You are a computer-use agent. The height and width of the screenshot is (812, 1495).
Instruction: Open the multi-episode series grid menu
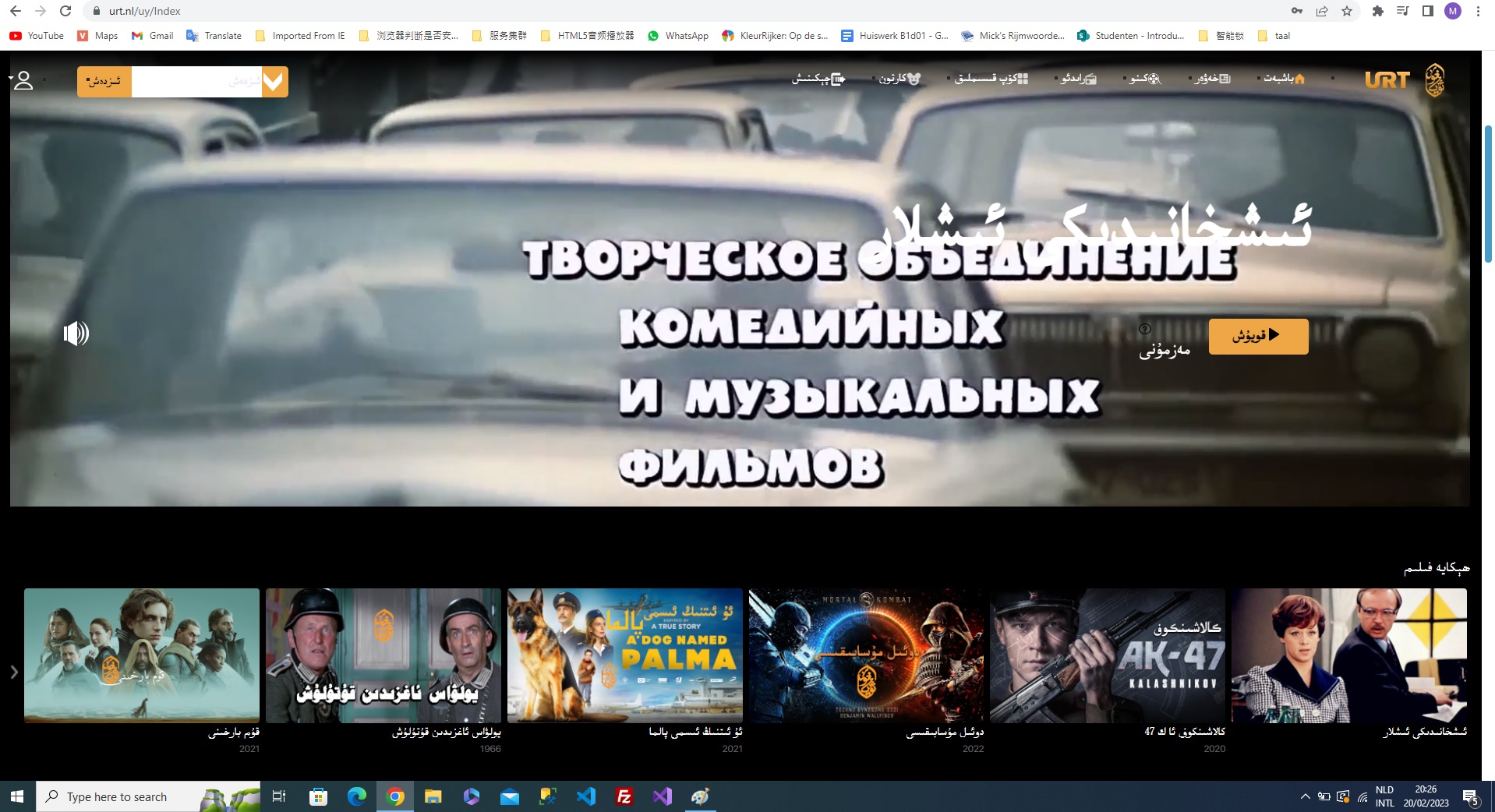(x=991, y=79)
